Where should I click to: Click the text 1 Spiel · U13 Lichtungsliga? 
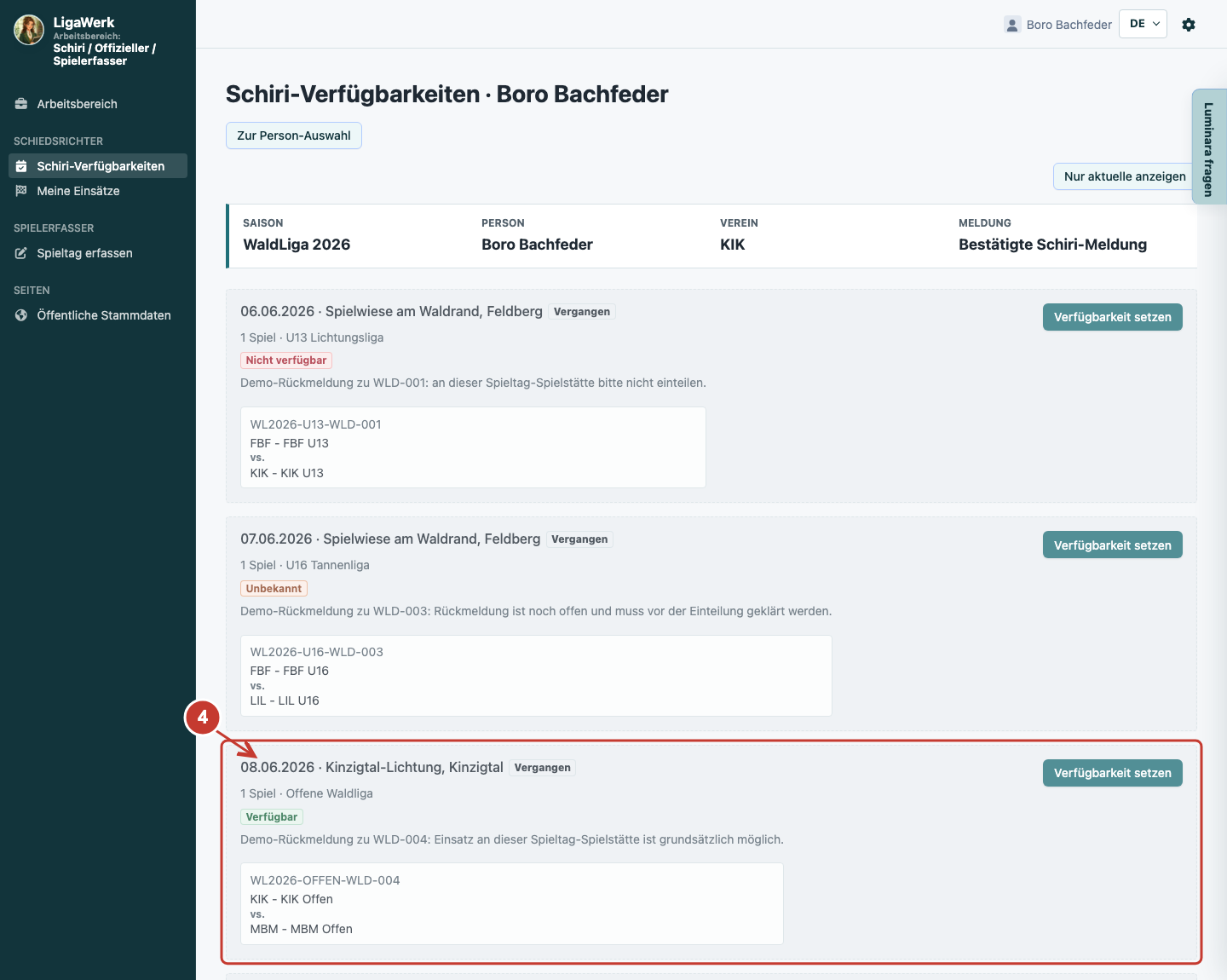click(x=312, y=337)
